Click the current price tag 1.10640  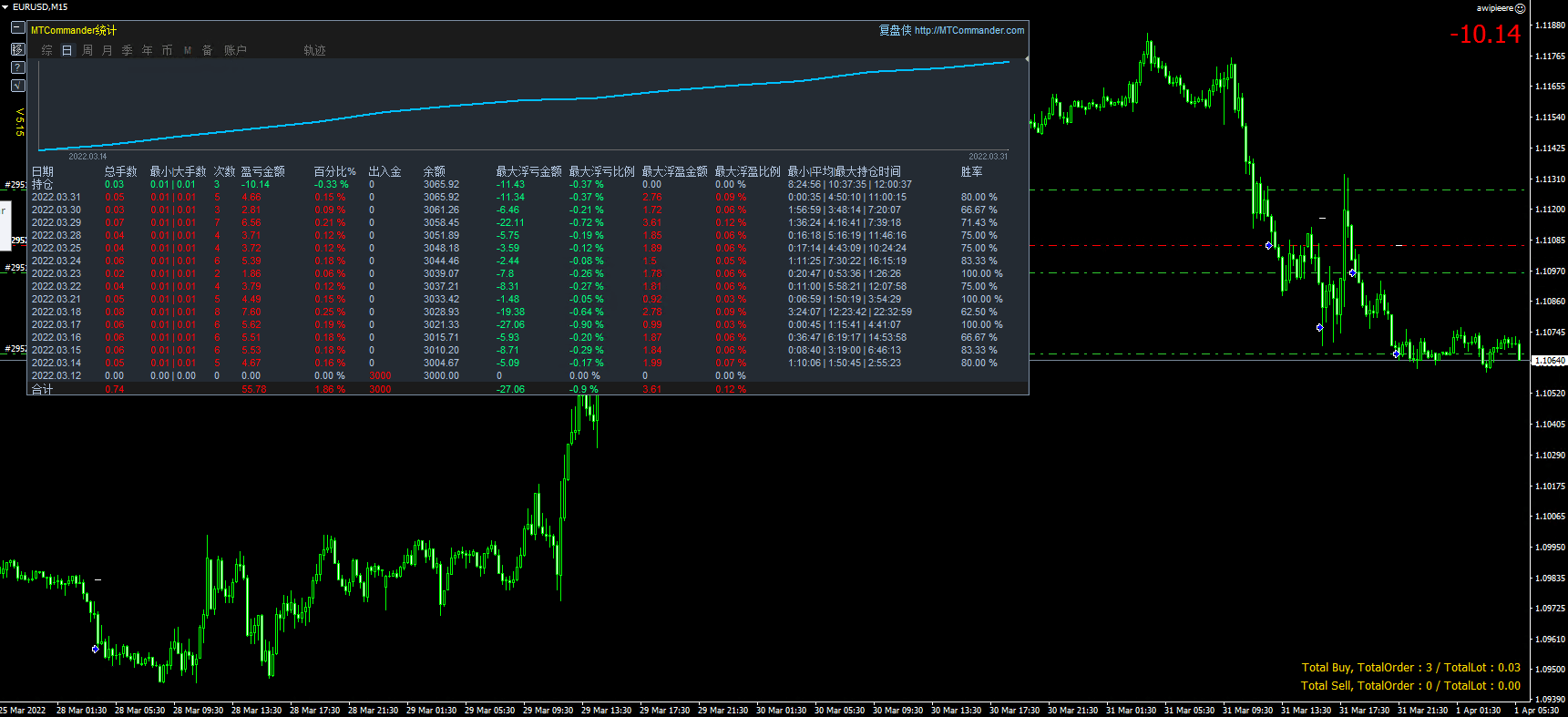pyautogui.click(x=1549, y=361)
